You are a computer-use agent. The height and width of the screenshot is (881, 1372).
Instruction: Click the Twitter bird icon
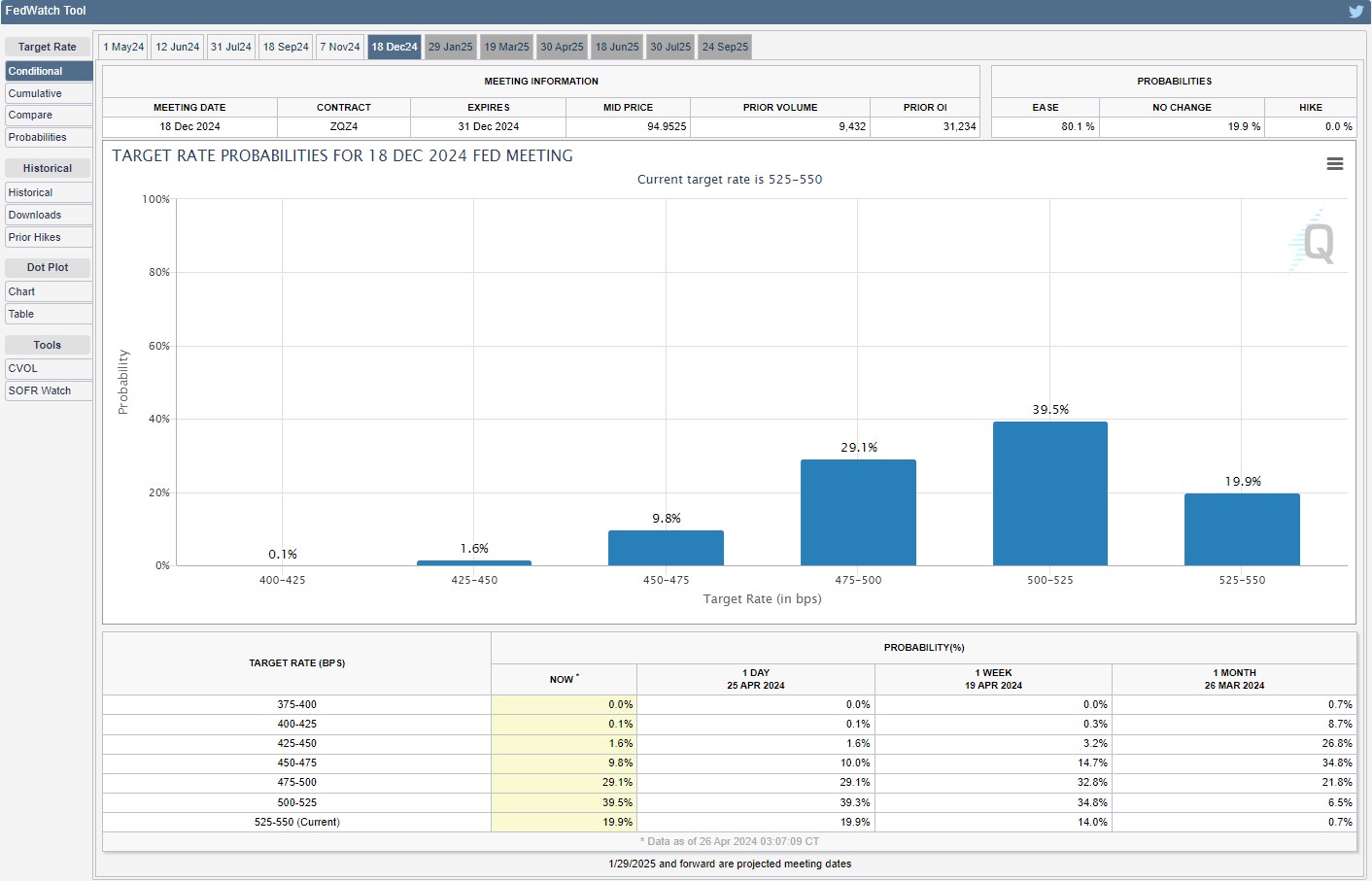click(1355, 12)
